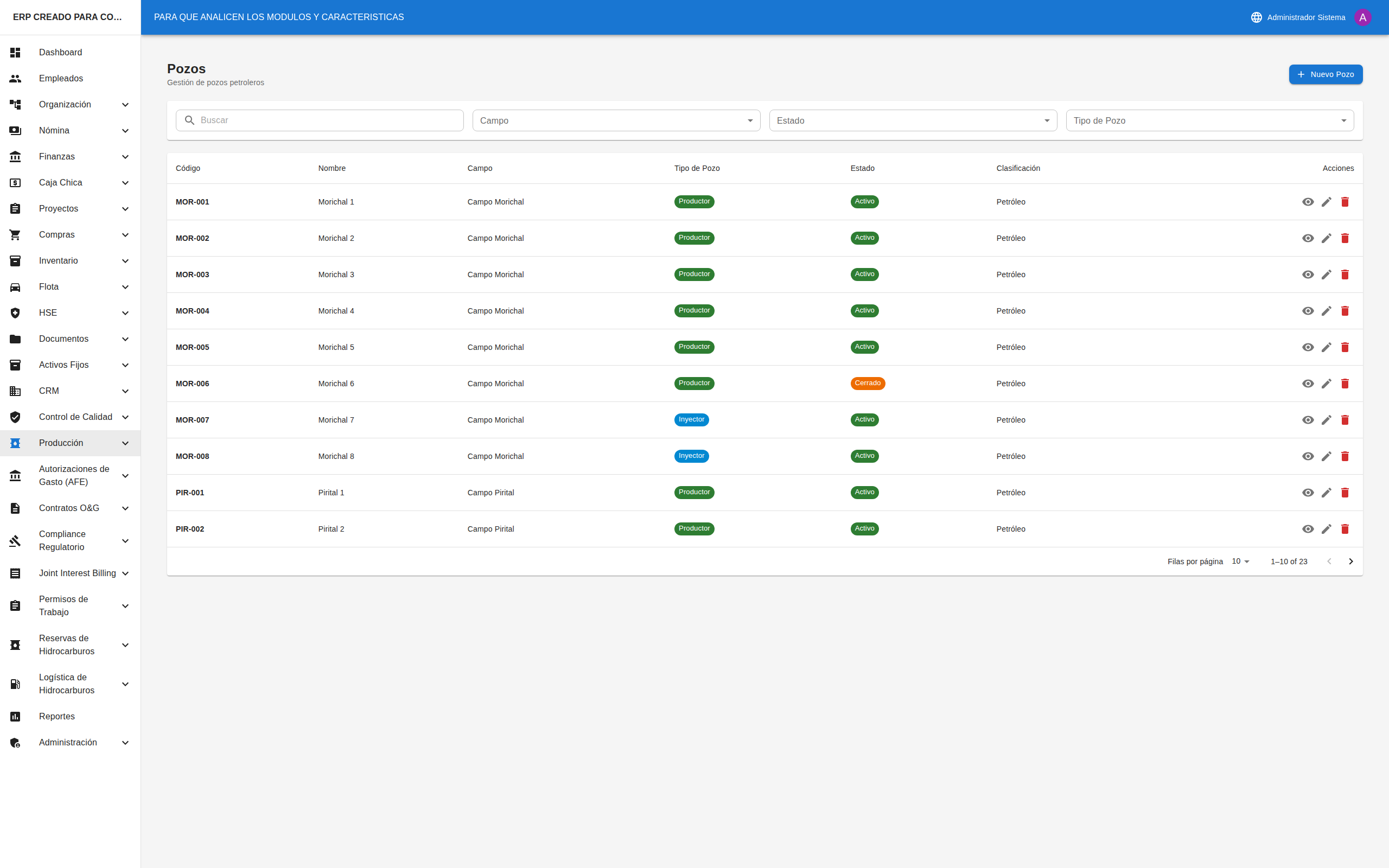The width and height of the screenshot is (1389, 868).
Task: View details of MOR-001 via eye icon
Action: point(1308,201)
